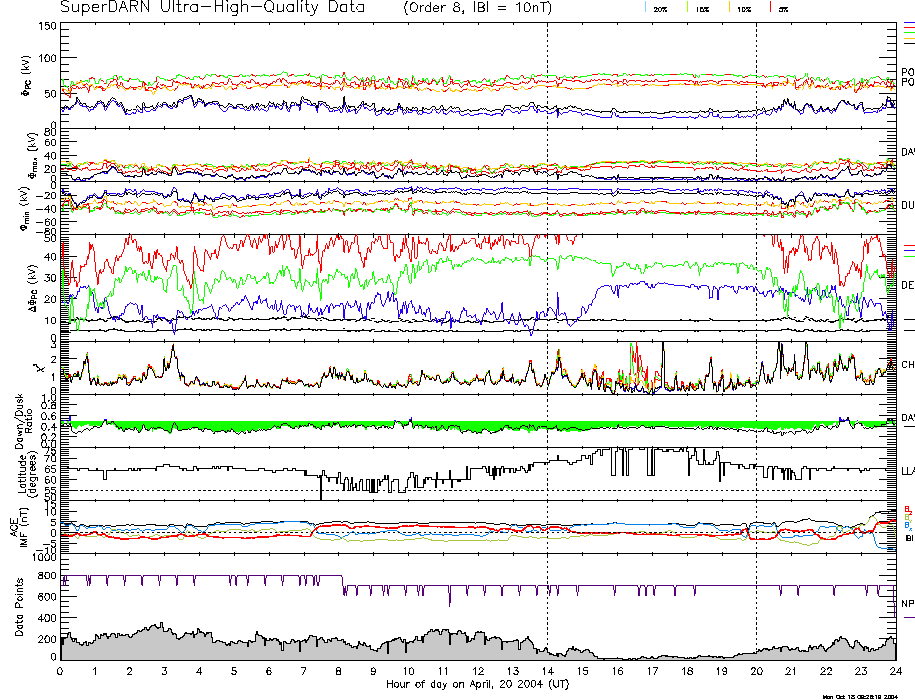Click the 20% legend entry at top
This screenshot has width=915, height=700.
point(660,9)
